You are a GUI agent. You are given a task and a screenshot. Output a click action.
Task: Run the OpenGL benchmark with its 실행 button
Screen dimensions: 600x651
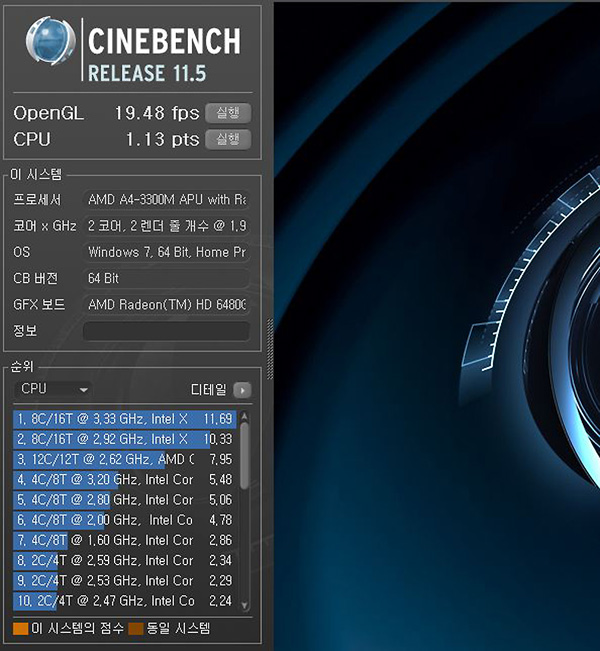pyautogui.click(x=228, y=113)
